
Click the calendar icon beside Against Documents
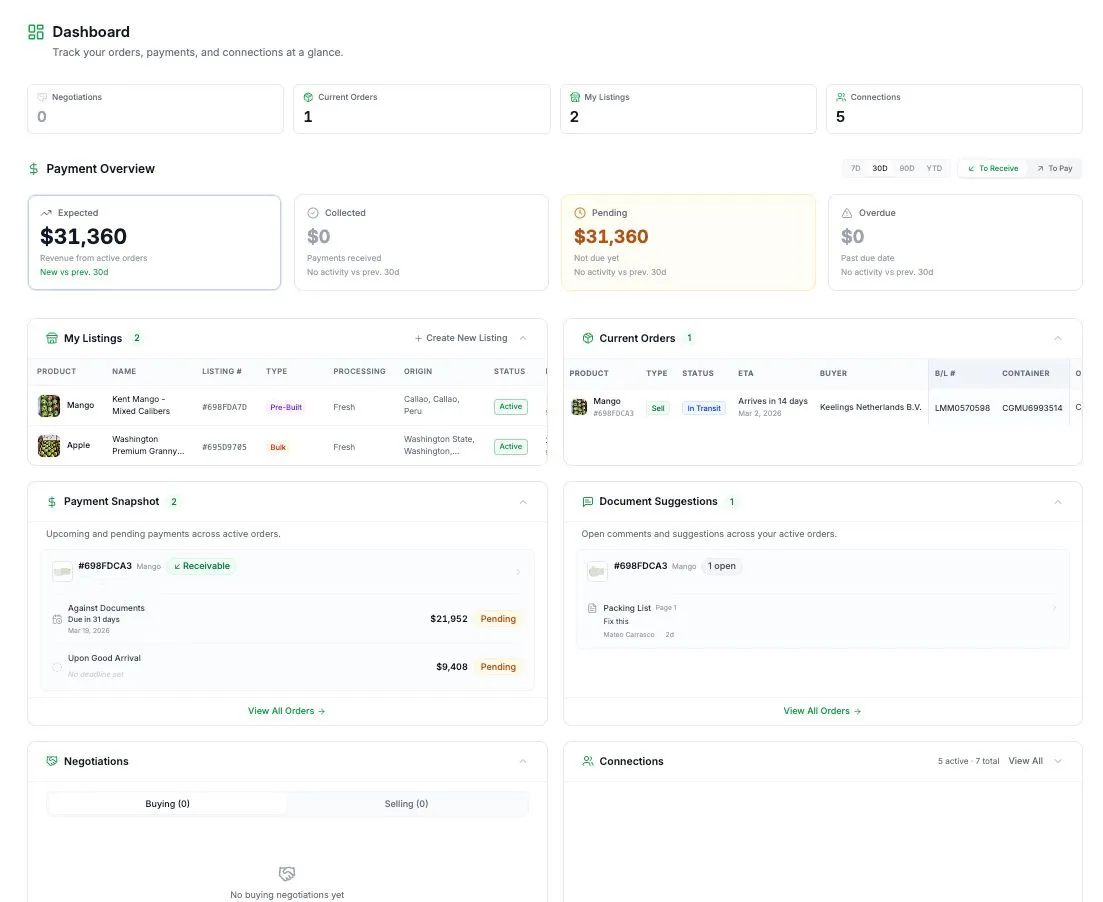57,618
